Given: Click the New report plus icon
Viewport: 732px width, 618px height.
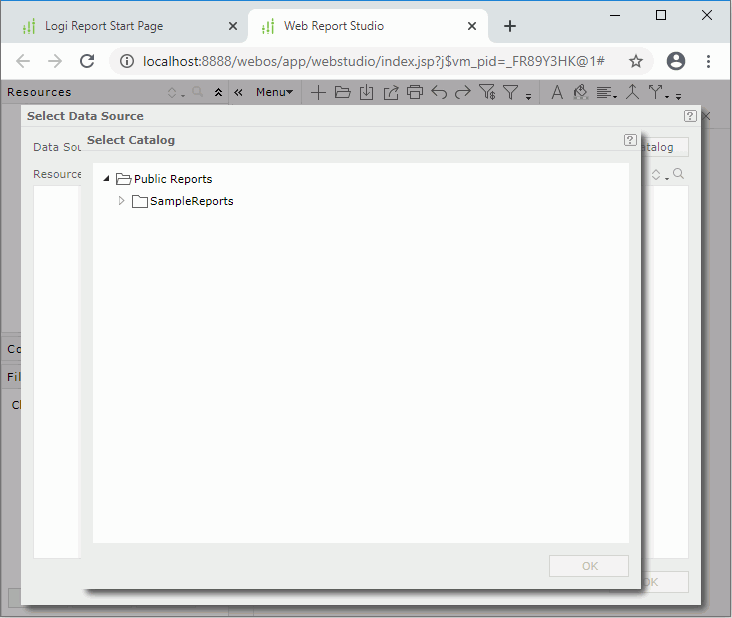Looking at the screenshot, I should (318, 93).
